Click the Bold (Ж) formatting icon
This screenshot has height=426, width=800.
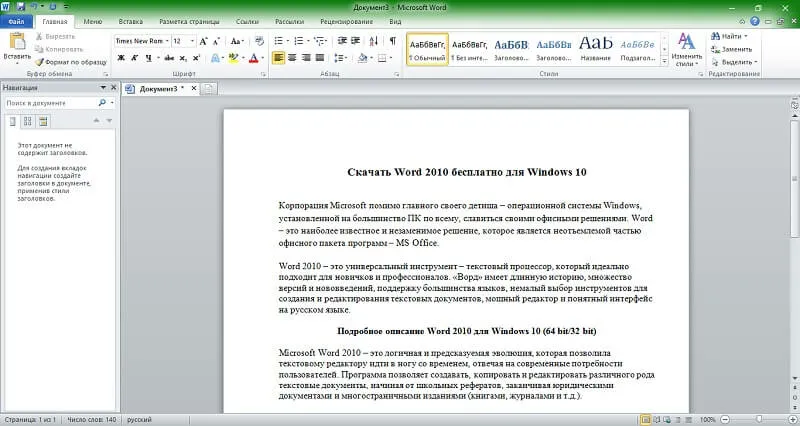[x=121, y=58]
